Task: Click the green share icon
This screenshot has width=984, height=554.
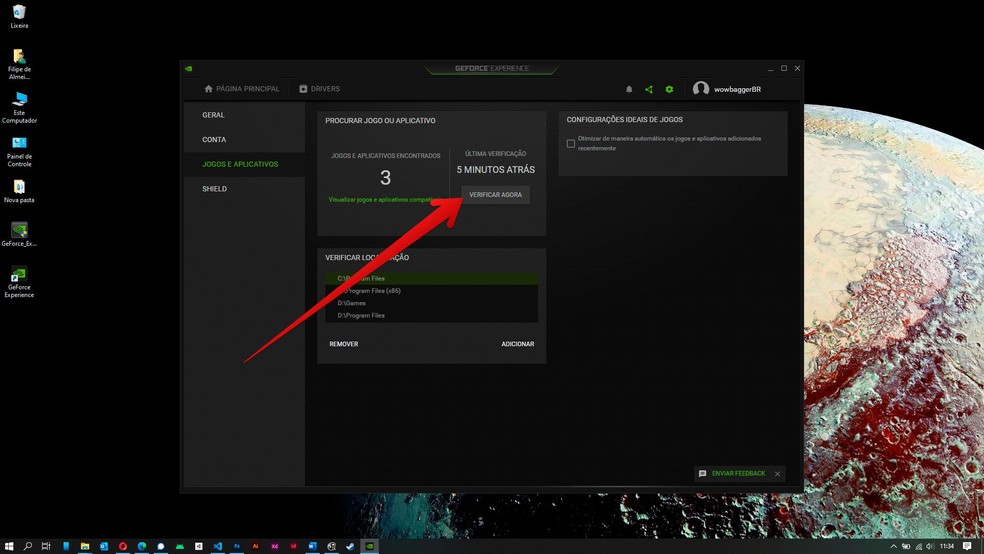Action: tap(649, 89)
